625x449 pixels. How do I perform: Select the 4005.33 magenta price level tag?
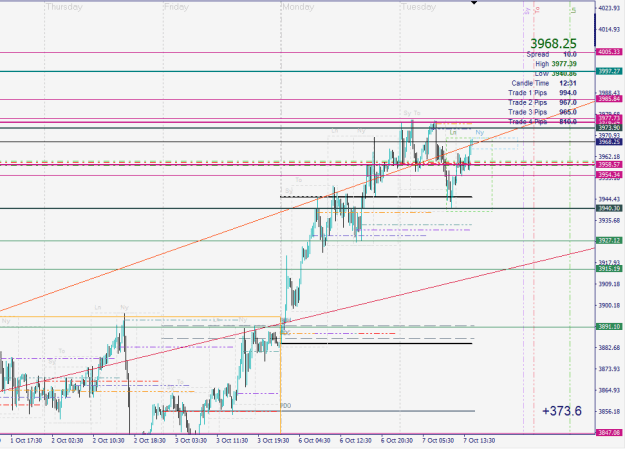(x=609, y=52)
